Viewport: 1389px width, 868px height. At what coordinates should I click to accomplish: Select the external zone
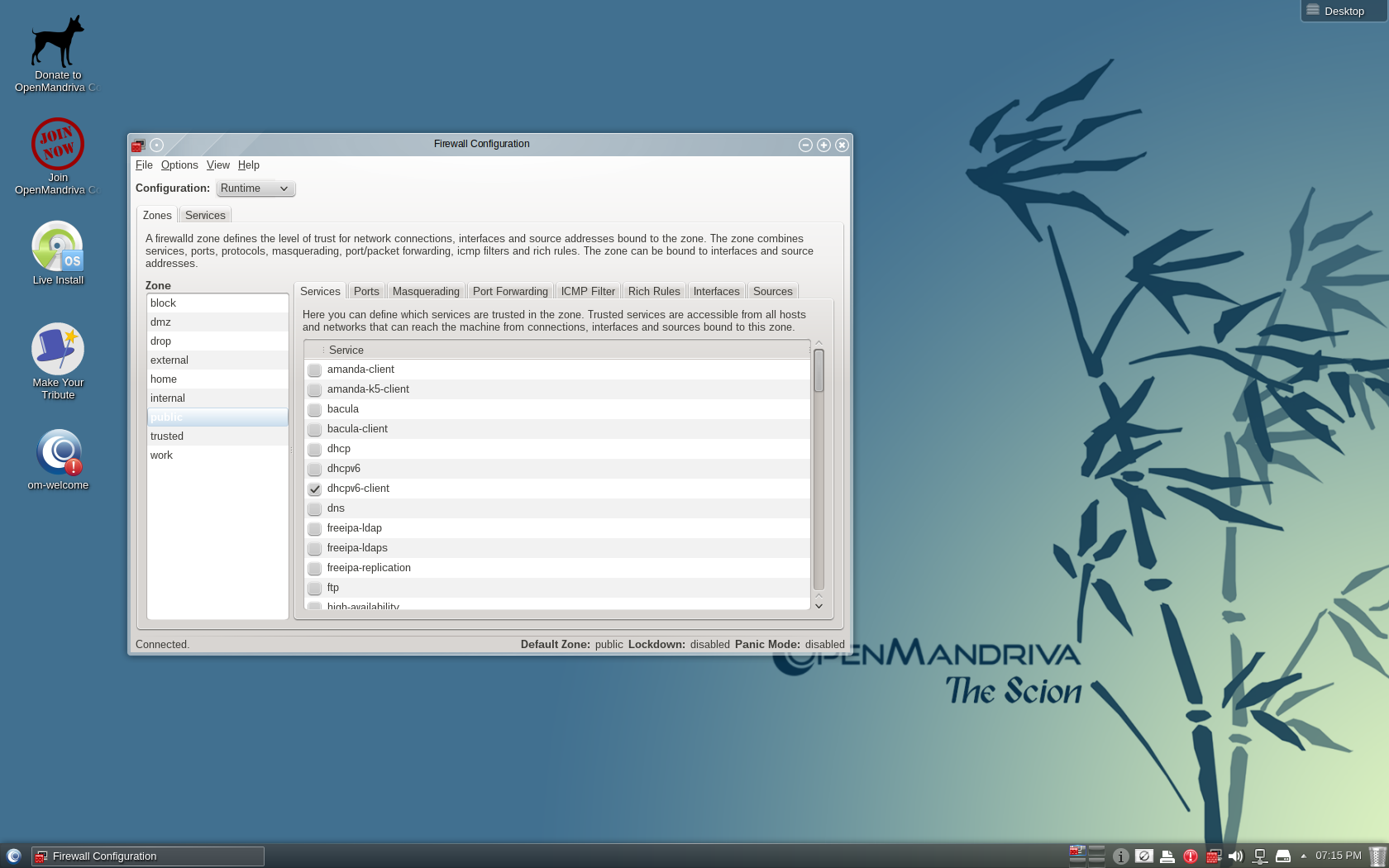(217, 360)
